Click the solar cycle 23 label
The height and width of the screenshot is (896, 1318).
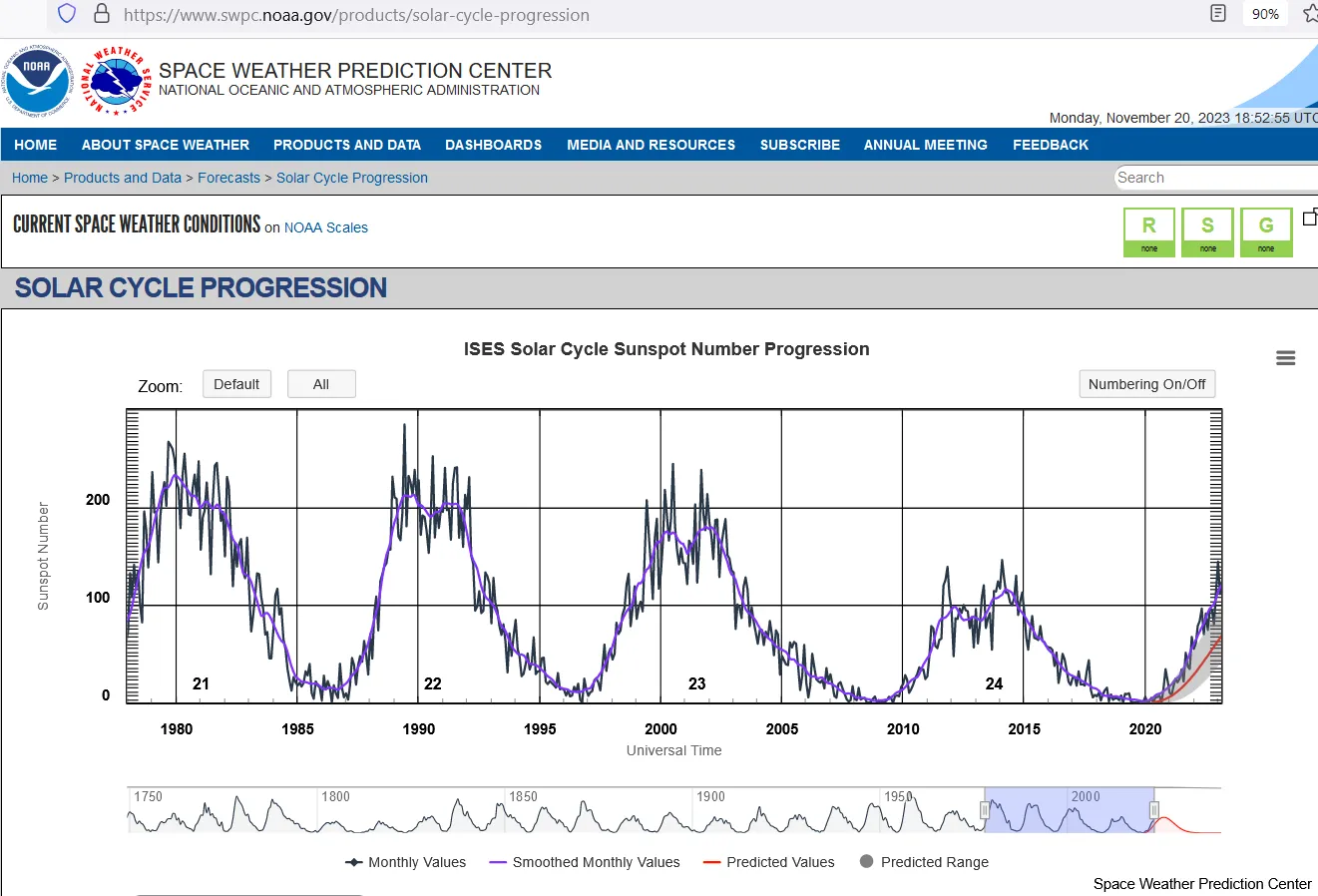696,683
